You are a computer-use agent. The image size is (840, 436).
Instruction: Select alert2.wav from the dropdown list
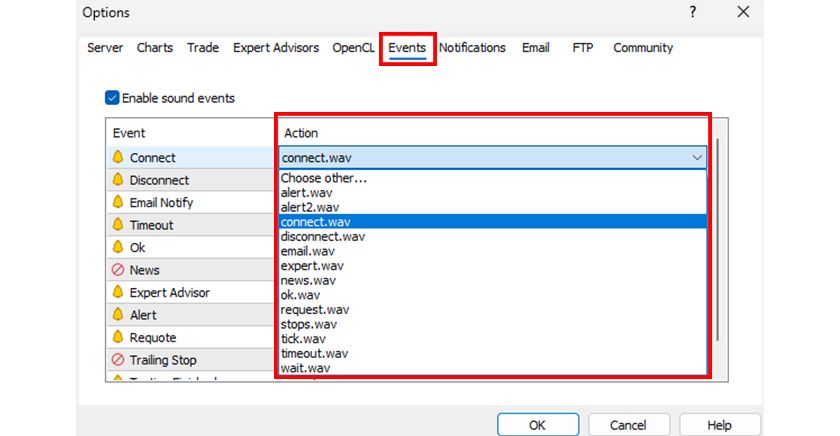310,207
